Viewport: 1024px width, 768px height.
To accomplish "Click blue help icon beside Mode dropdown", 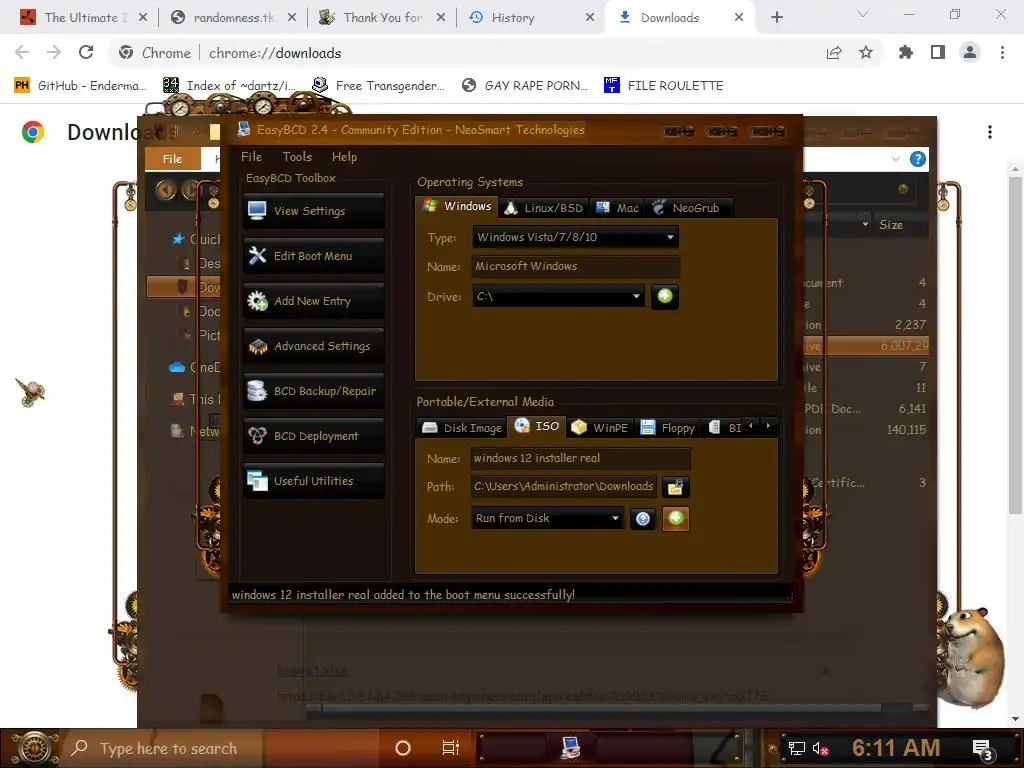I will [x=643, y=519].
